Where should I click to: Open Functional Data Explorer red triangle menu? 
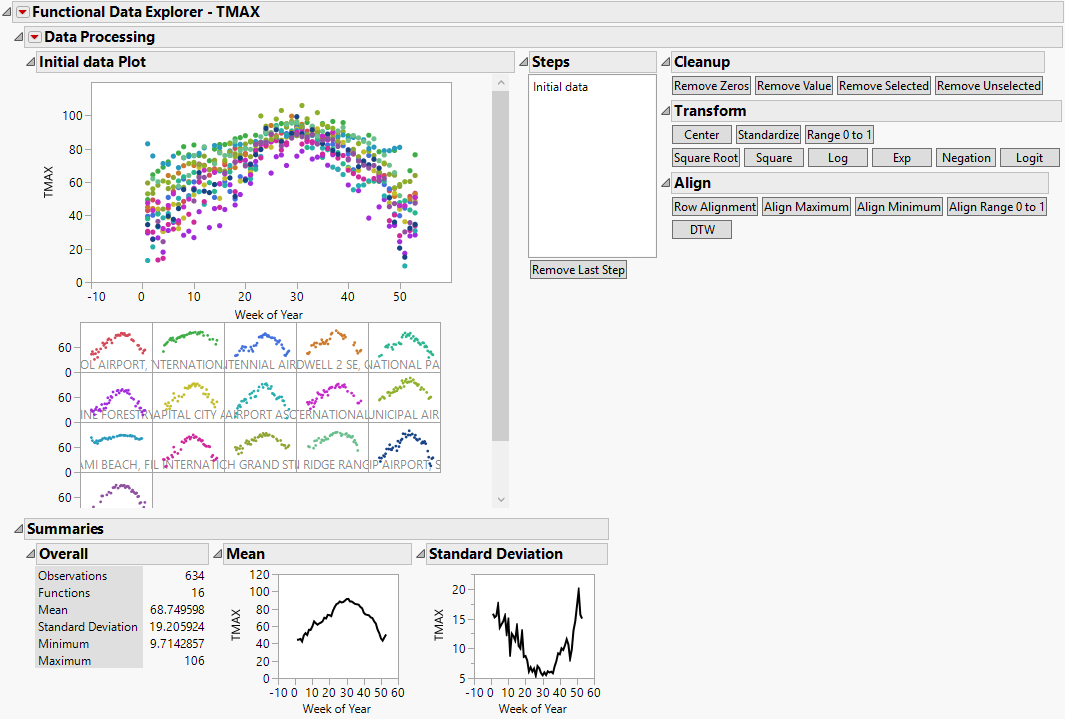tap(22, 12)
